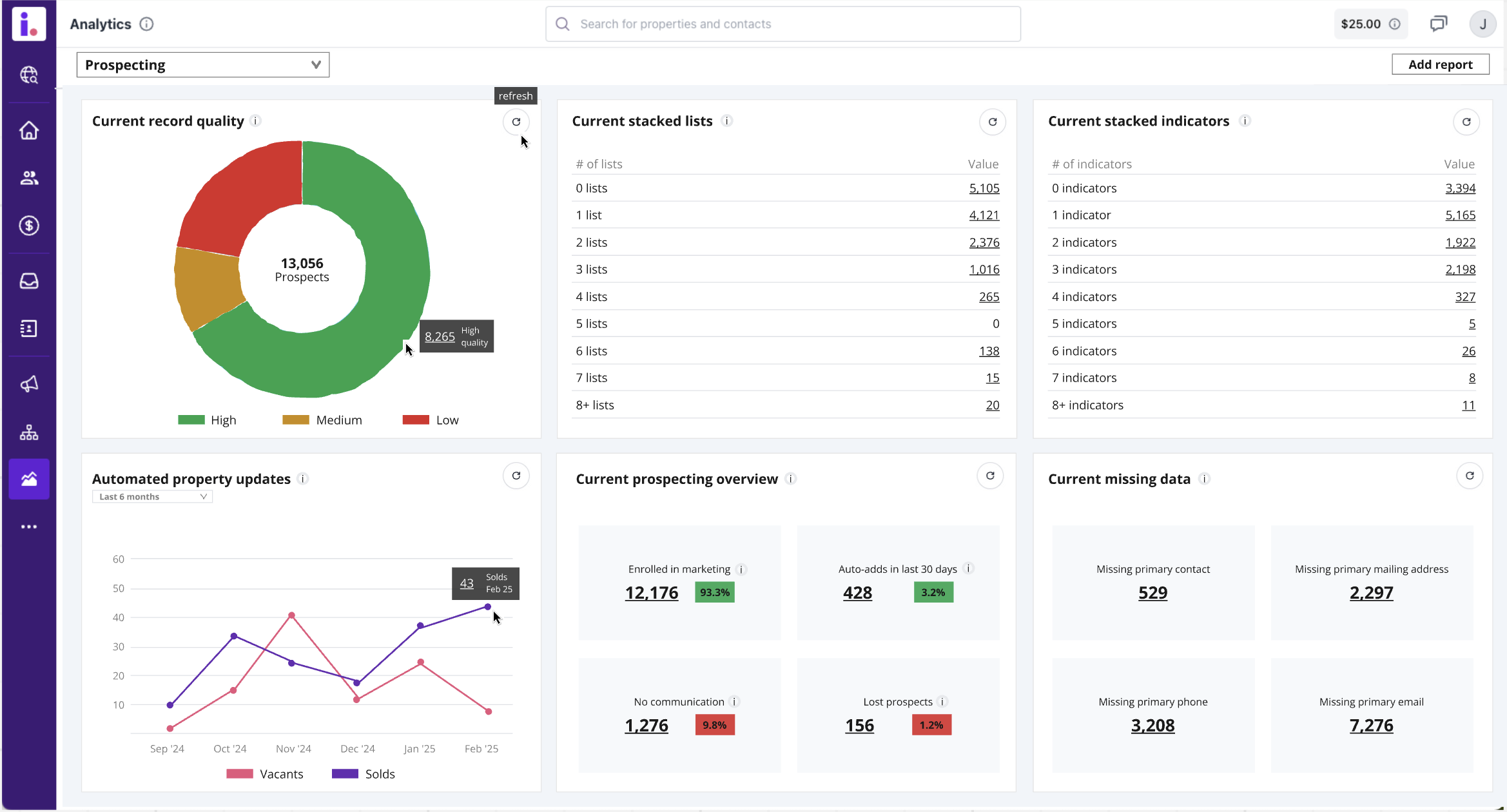1507x812 pixels.
Task: Select the active Analytics chart sidebar tab
Action: pos(29,479)
